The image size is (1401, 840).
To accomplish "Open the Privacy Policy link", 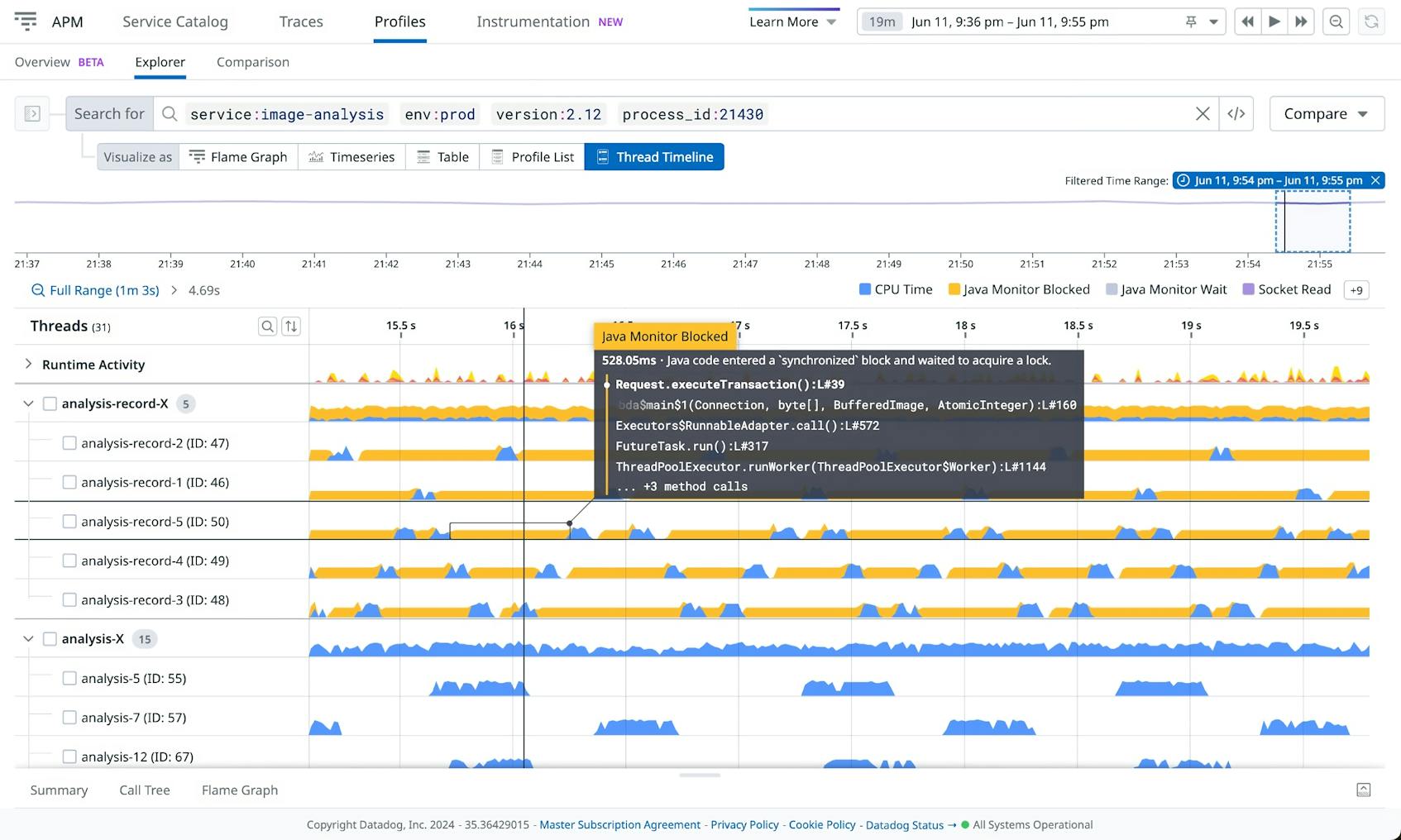I will point(744,824).
